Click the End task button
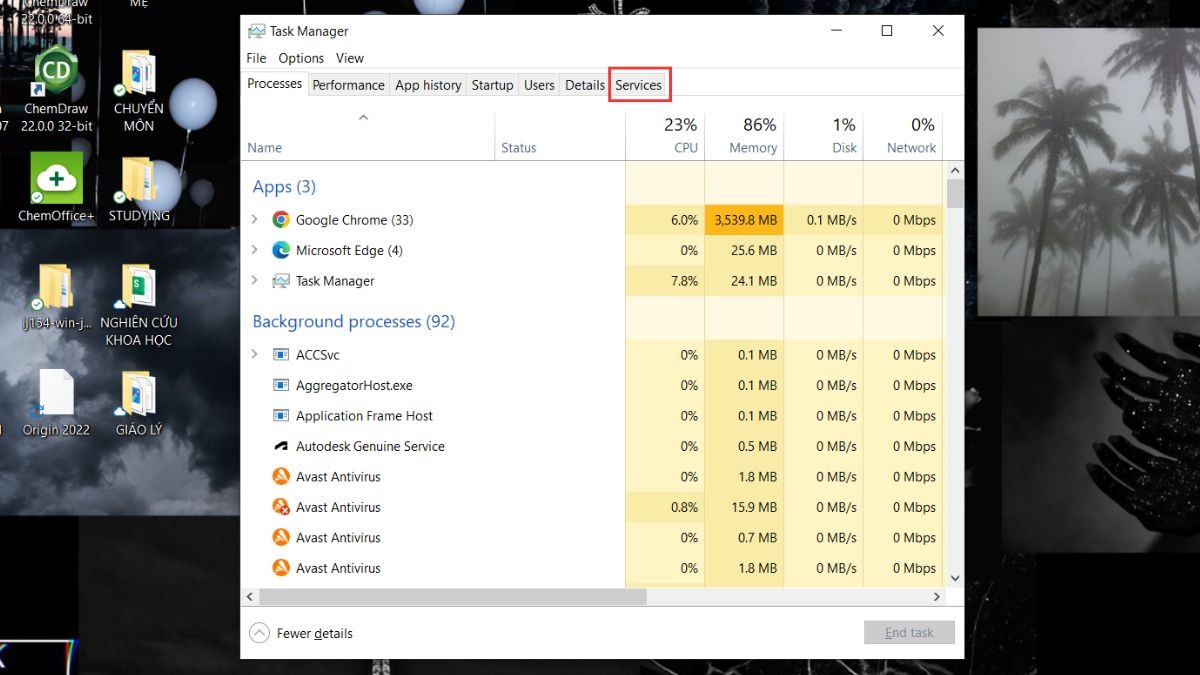1200x675 pixels. (x=909, y=633)
